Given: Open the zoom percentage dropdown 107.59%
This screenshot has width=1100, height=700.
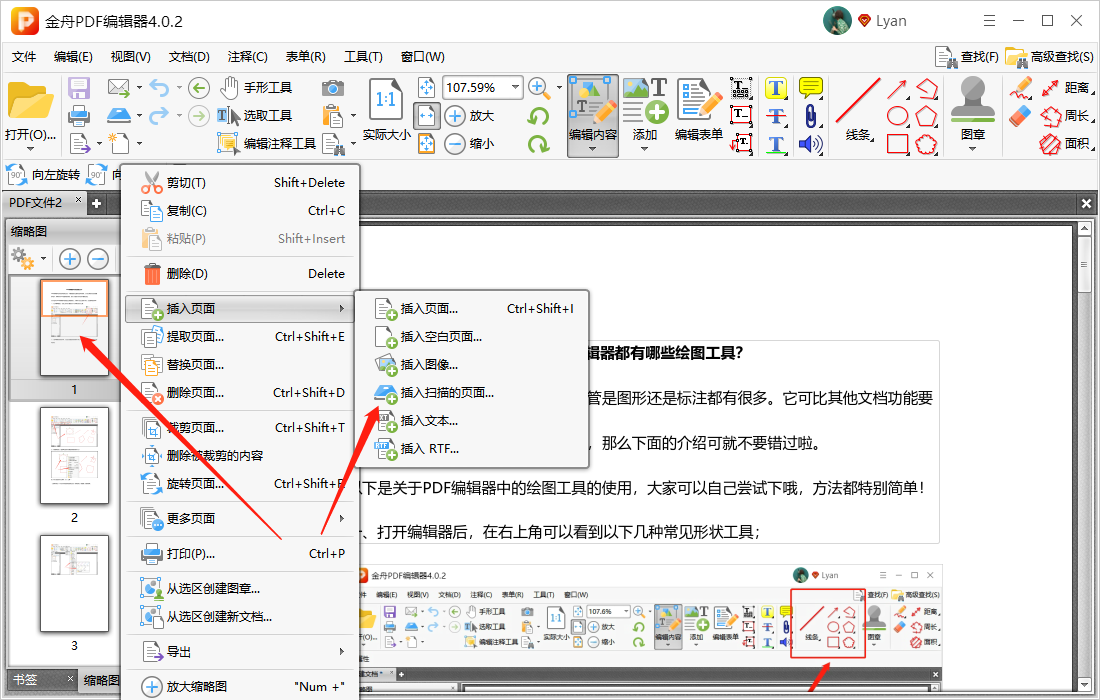Looking at the screenshot, I should [x=516, y=88].
